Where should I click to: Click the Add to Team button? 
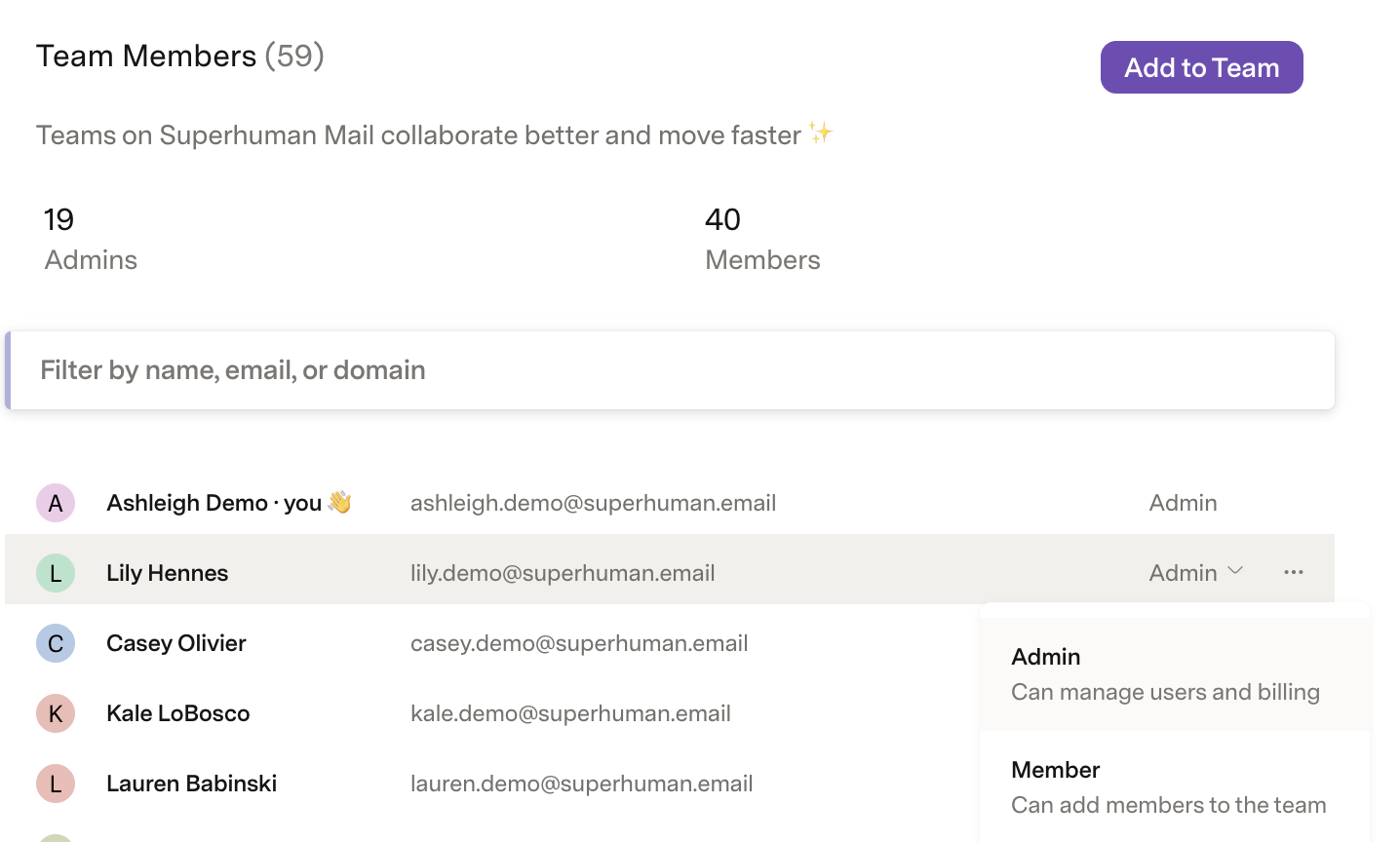click(x=1202, y=67)
